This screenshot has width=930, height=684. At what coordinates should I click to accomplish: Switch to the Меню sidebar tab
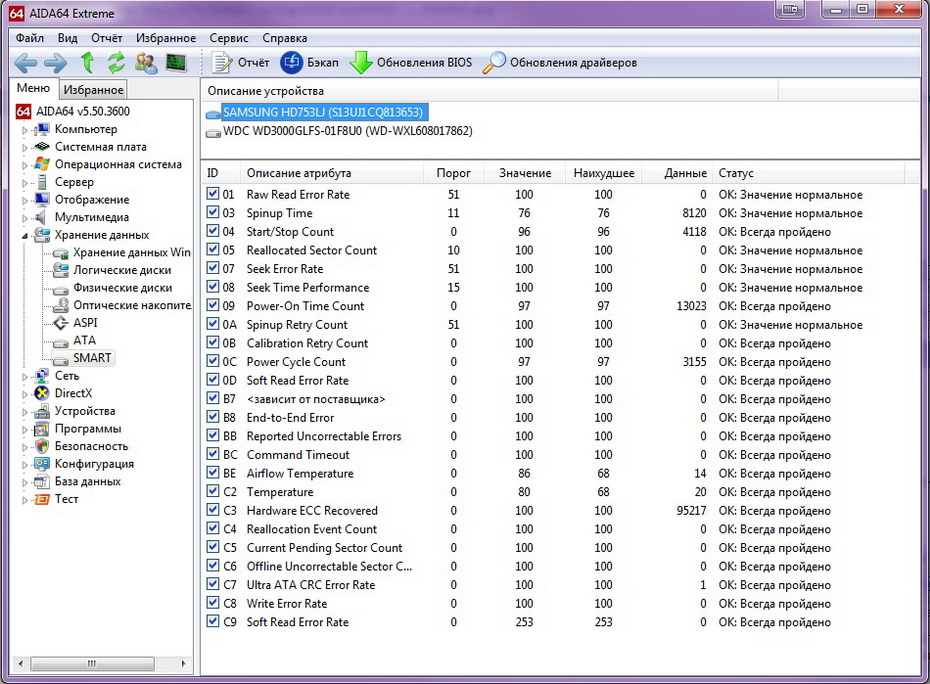pyautogui.click(x=33, y=88)
